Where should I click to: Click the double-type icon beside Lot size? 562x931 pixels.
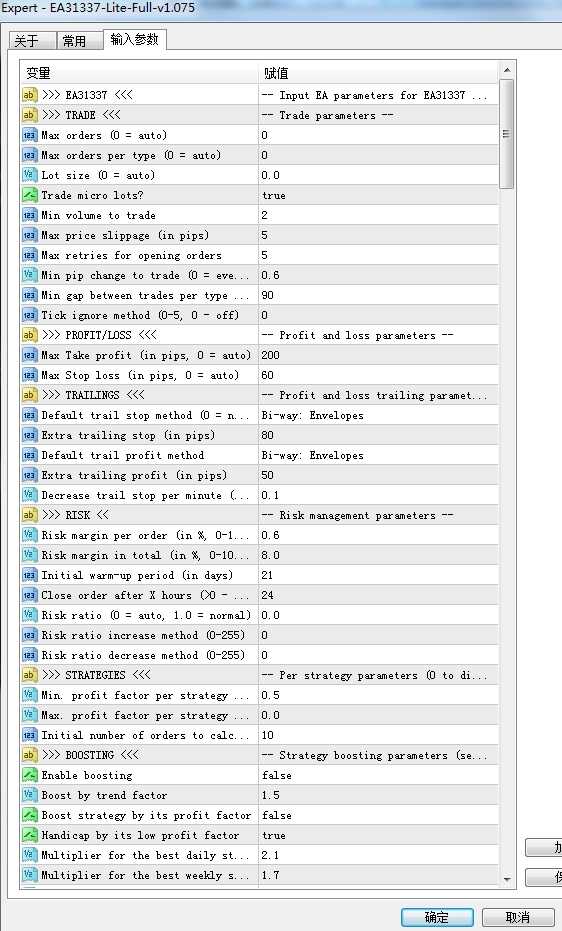click(29, 175)
